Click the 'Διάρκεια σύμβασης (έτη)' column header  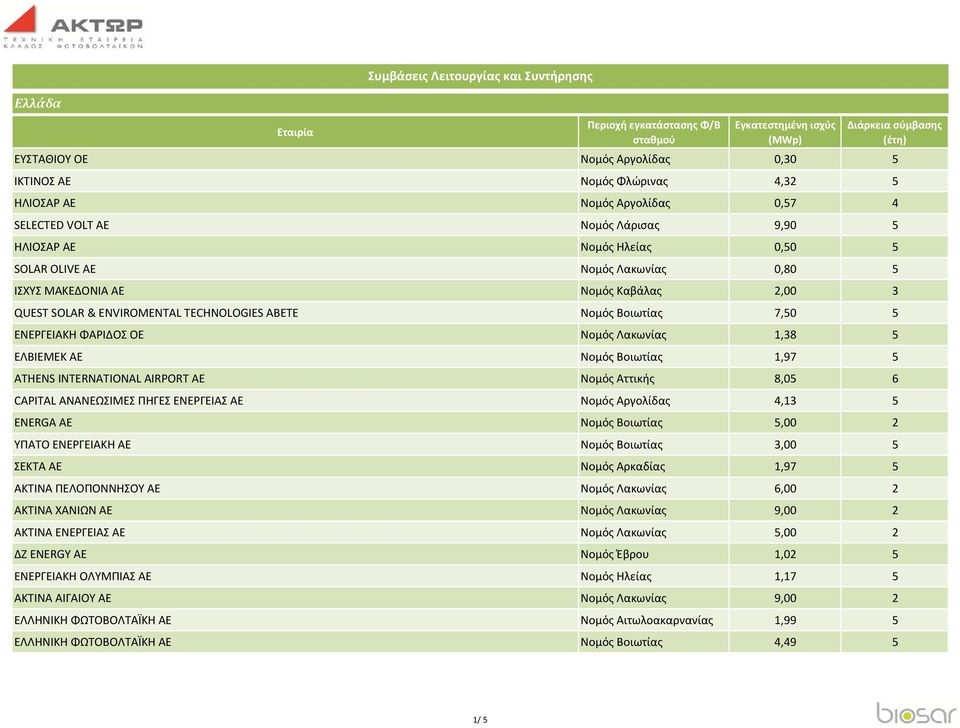pyautogui.click(x=894, y=132)
